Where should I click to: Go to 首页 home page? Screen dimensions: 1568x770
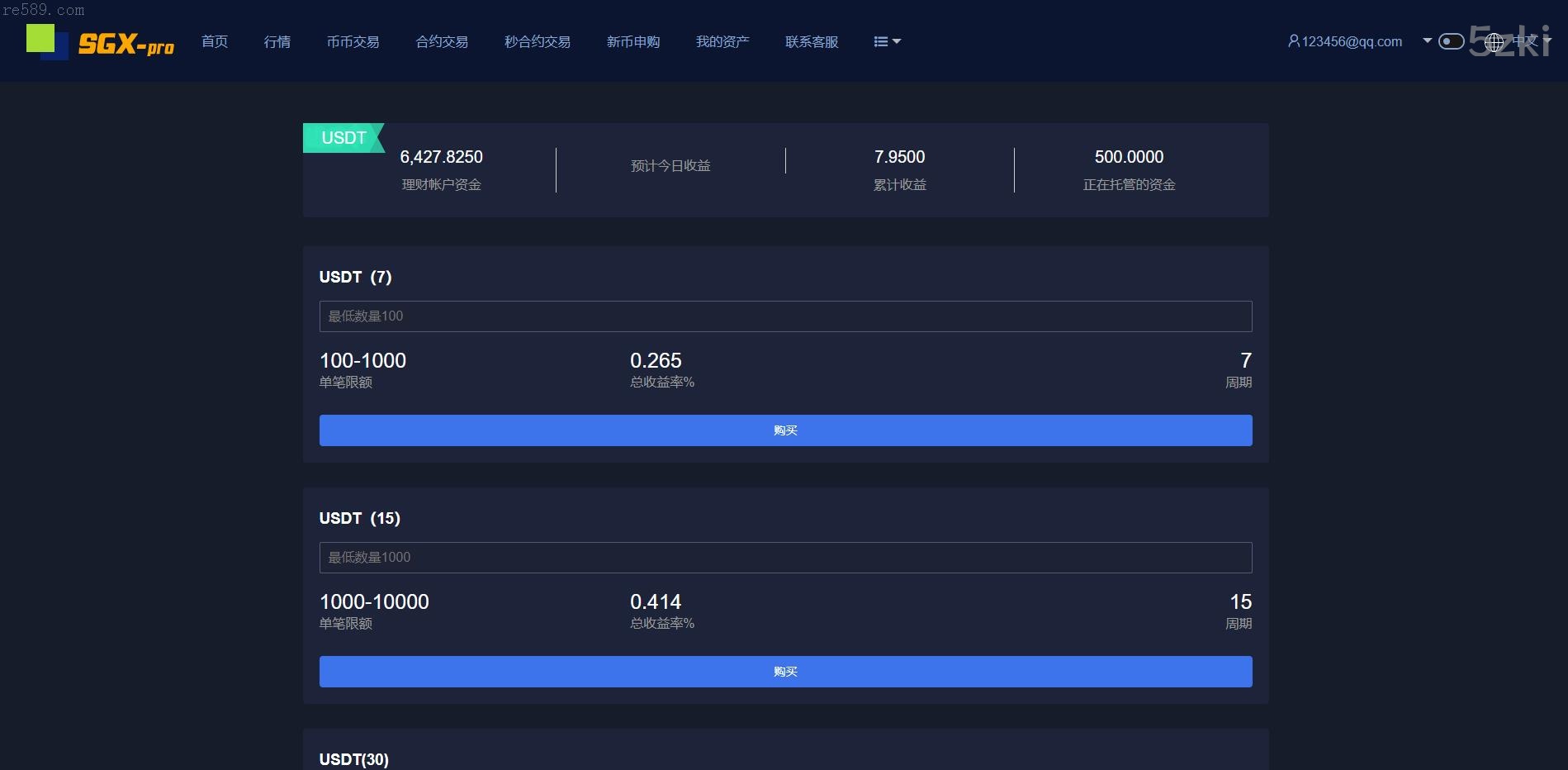215,42
